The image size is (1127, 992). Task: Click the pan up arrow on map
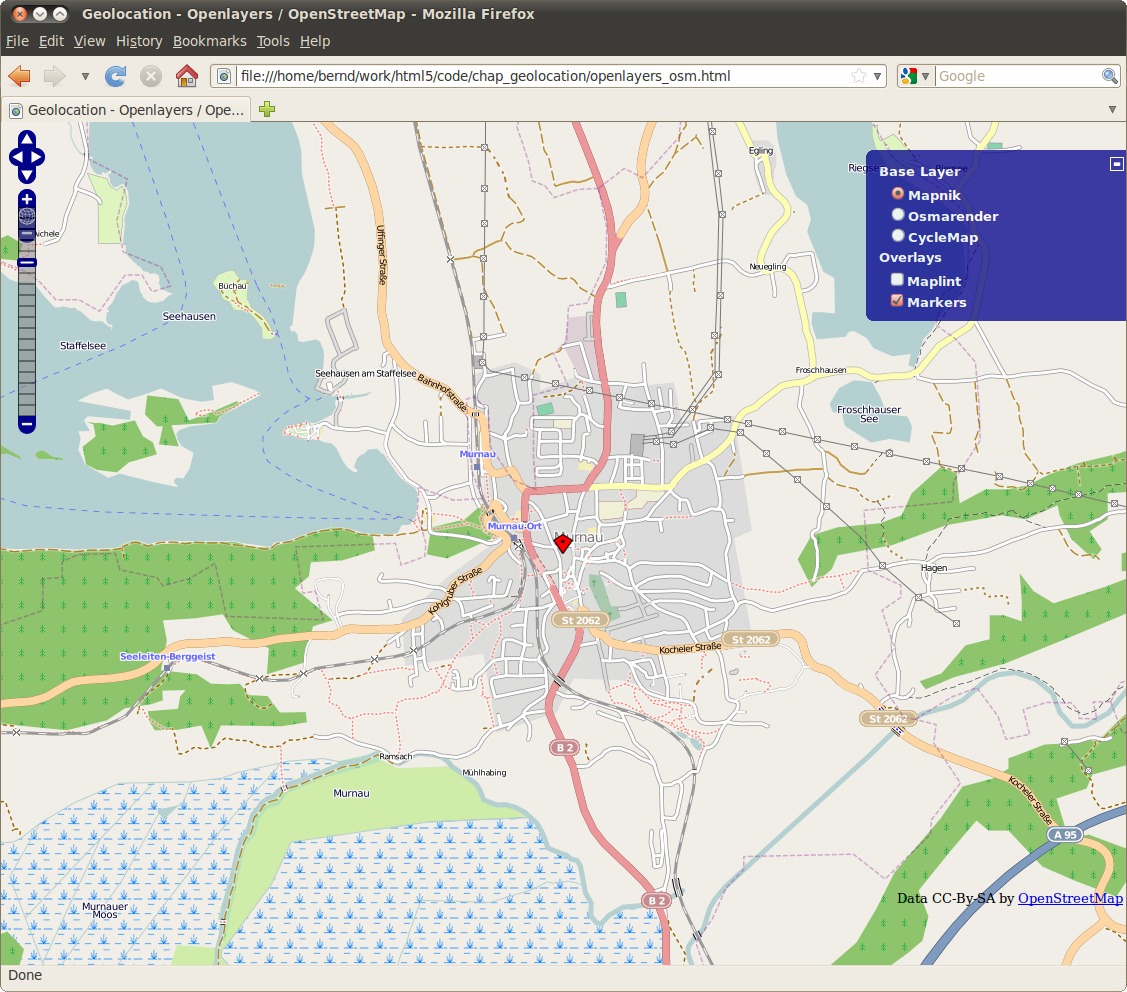click(27, 139)
